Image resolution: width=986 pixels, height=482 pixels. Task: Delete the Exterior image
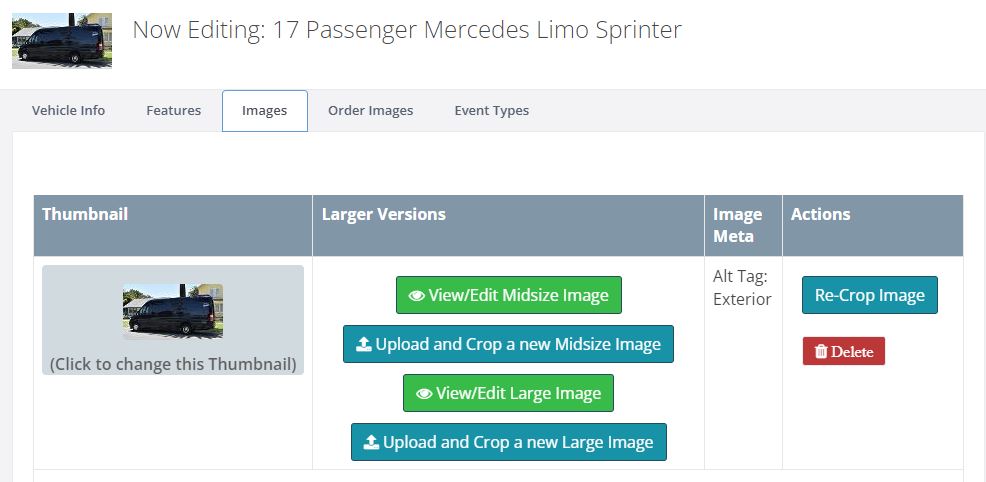pos(844,351)
